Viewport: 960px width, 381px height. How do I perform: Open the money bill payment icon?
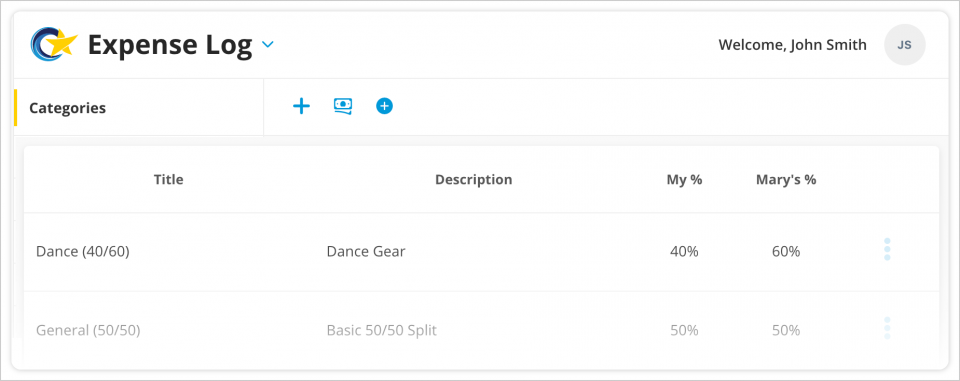pyautogui.click(x=343, y=107)
